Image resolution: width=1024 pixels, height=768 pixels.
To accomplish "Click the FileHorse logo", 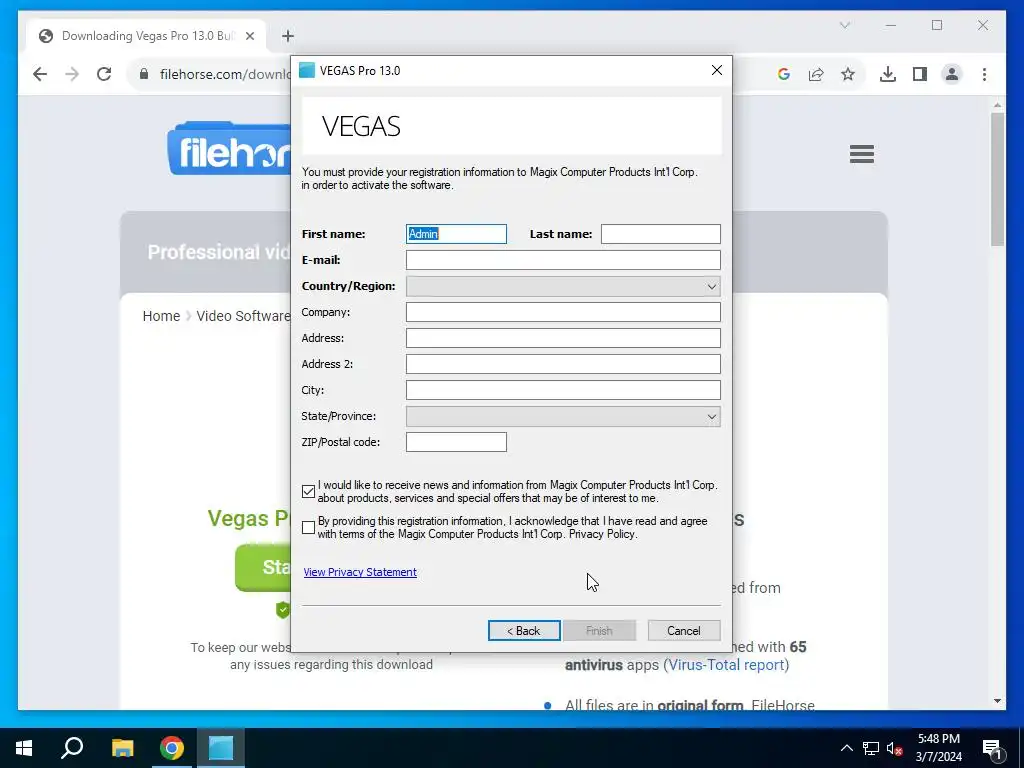I will 229,148.
